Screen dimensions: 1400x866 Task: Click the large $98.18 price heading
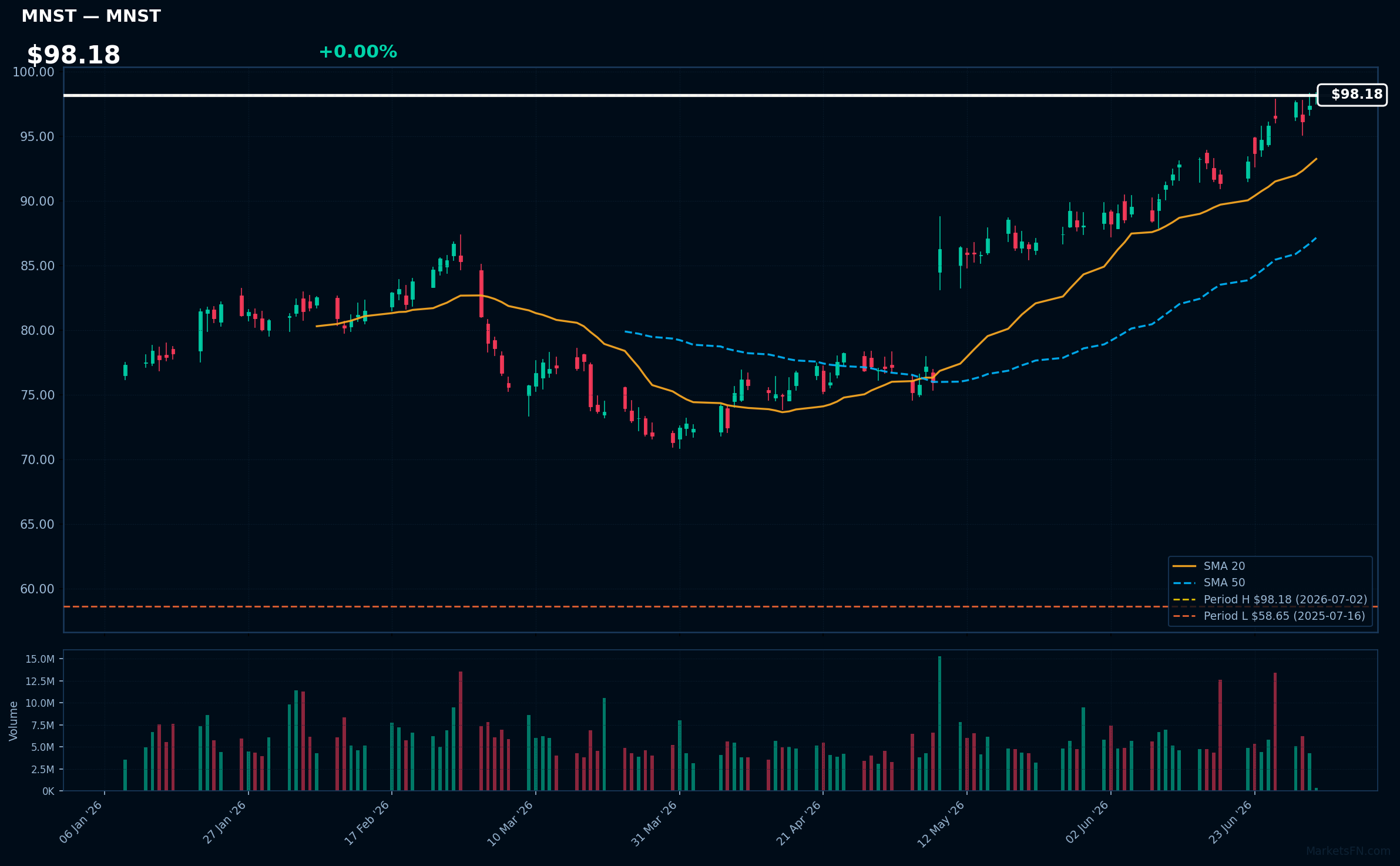click(73, 55)
